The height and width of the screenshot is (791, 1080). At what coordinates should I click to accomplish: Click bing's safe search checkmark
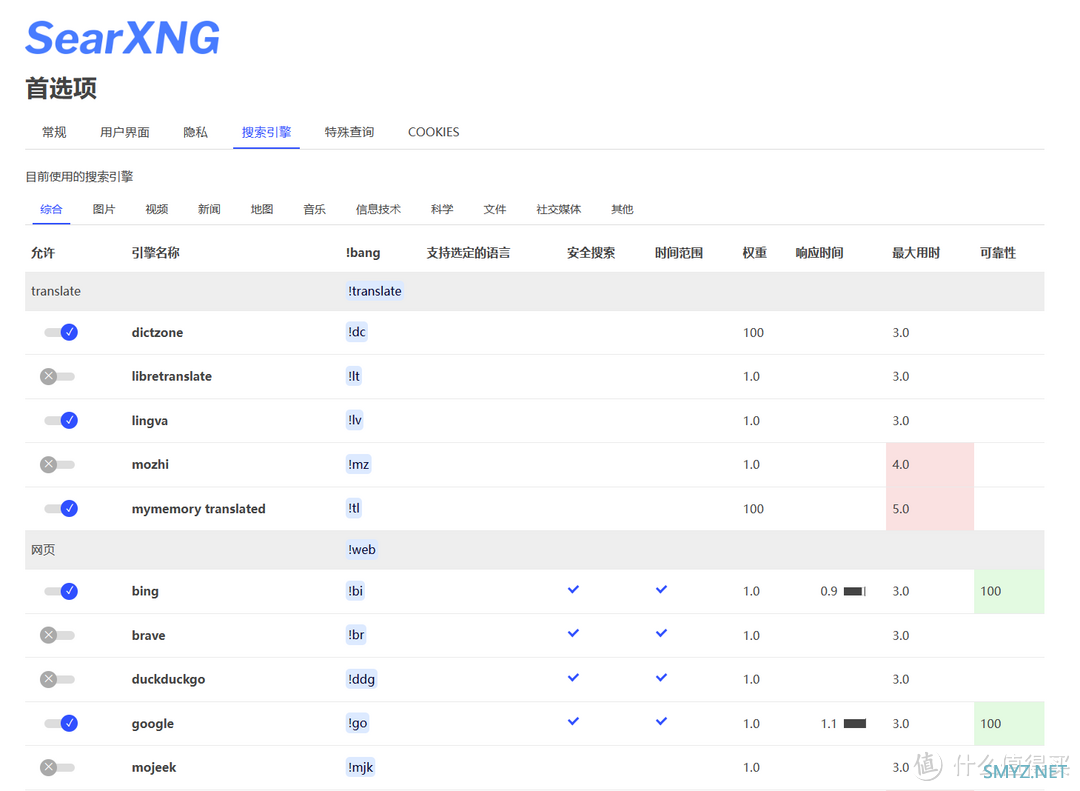[573, 590]
